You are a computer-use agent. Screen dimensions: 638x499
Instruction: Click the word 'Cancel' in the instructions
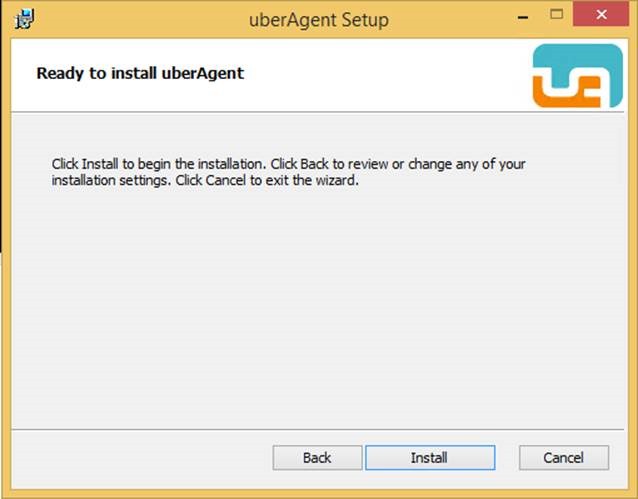coord(225,180)
